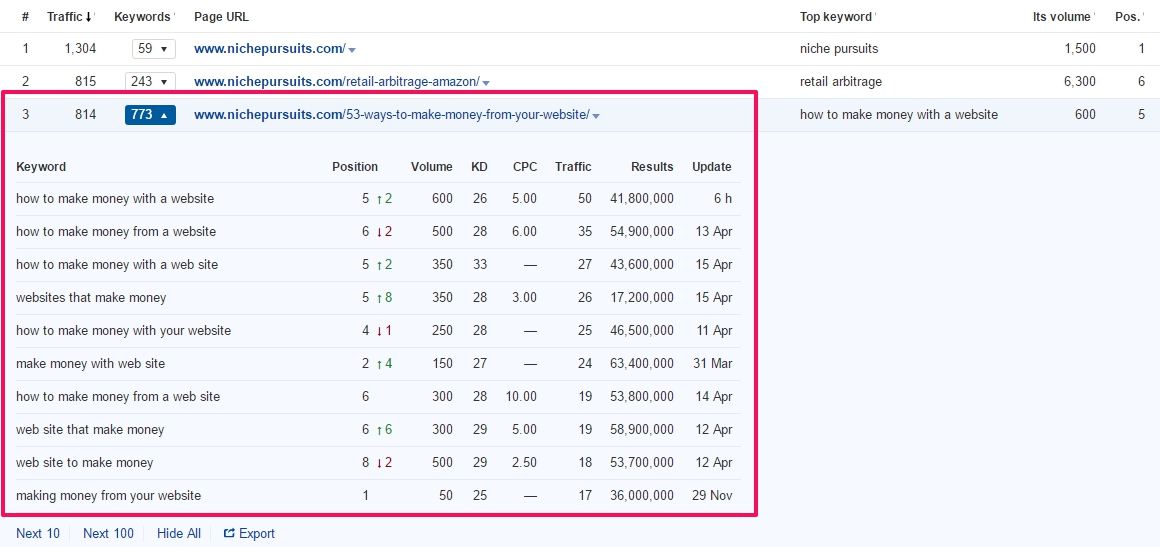Sort table by Traffic column
This screenshot has height=547, width=1160.
pyautogui.click(x=70, y=16)
